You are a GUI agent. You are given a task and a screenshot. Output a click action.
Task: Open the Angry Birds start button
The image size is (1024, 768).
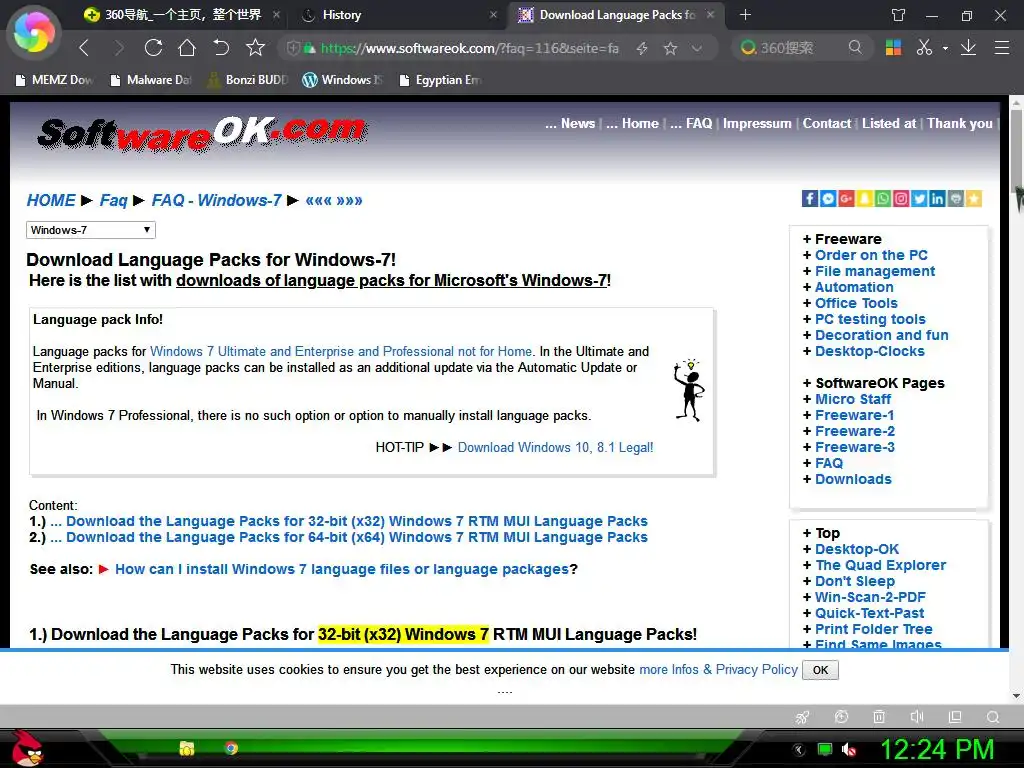pyautogui.click(x=26, y=748)
